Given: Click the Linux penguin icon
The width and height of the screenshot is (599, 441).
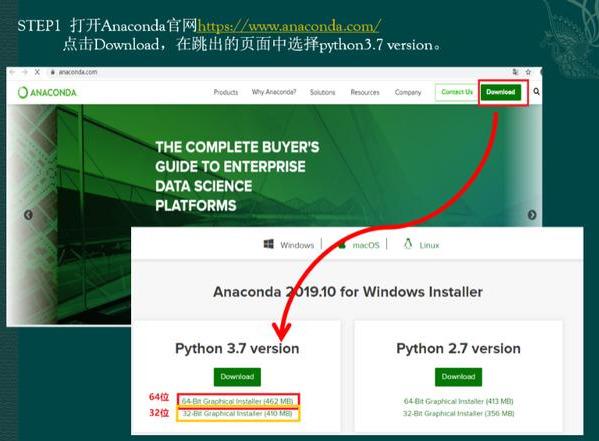Looking at the screenshot, I should click(408, 244).
